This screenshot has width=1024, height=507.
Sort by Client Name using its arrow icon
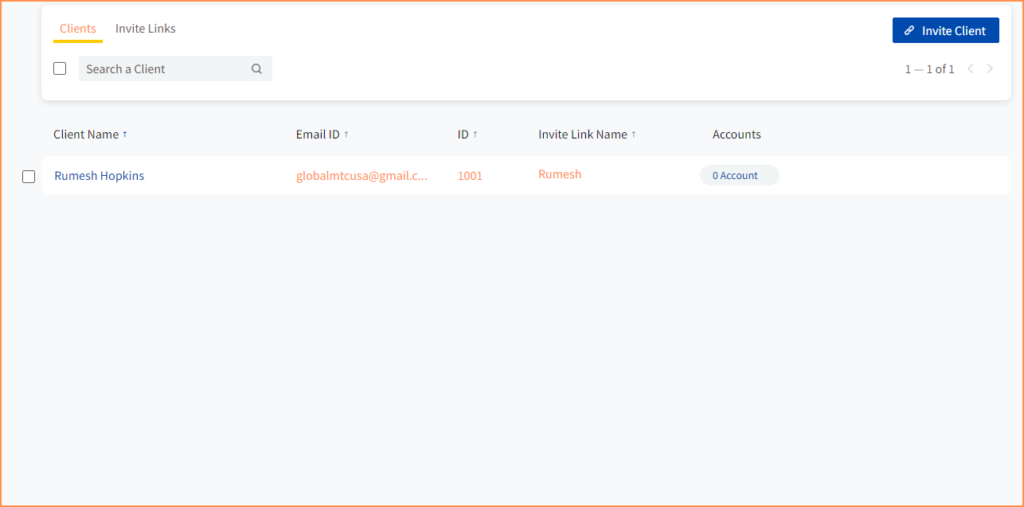click(125, 135)
